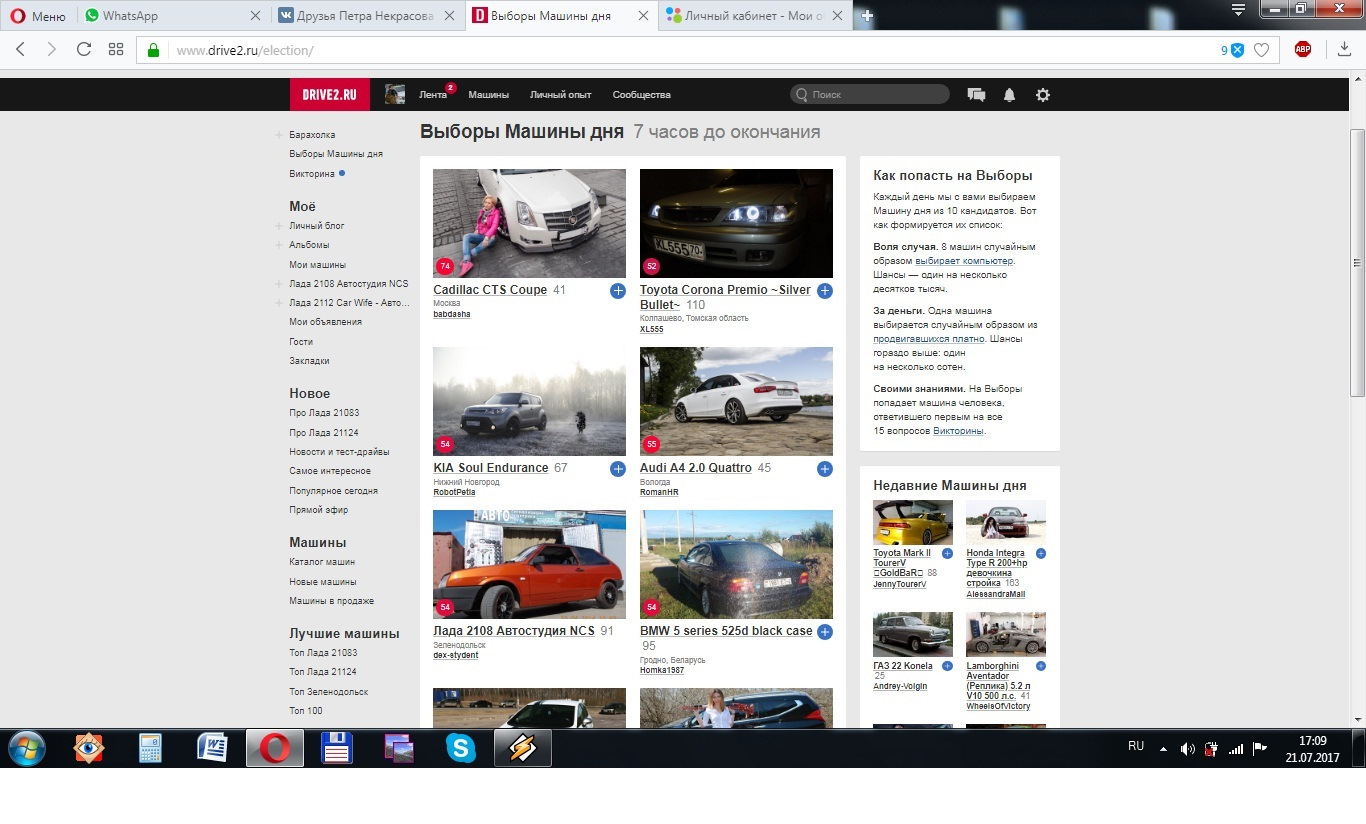Image resolution: width=1366 pixels, height=824 pixels.
Task: Open Топ 100 in sidebar
Action: point(306,711)
